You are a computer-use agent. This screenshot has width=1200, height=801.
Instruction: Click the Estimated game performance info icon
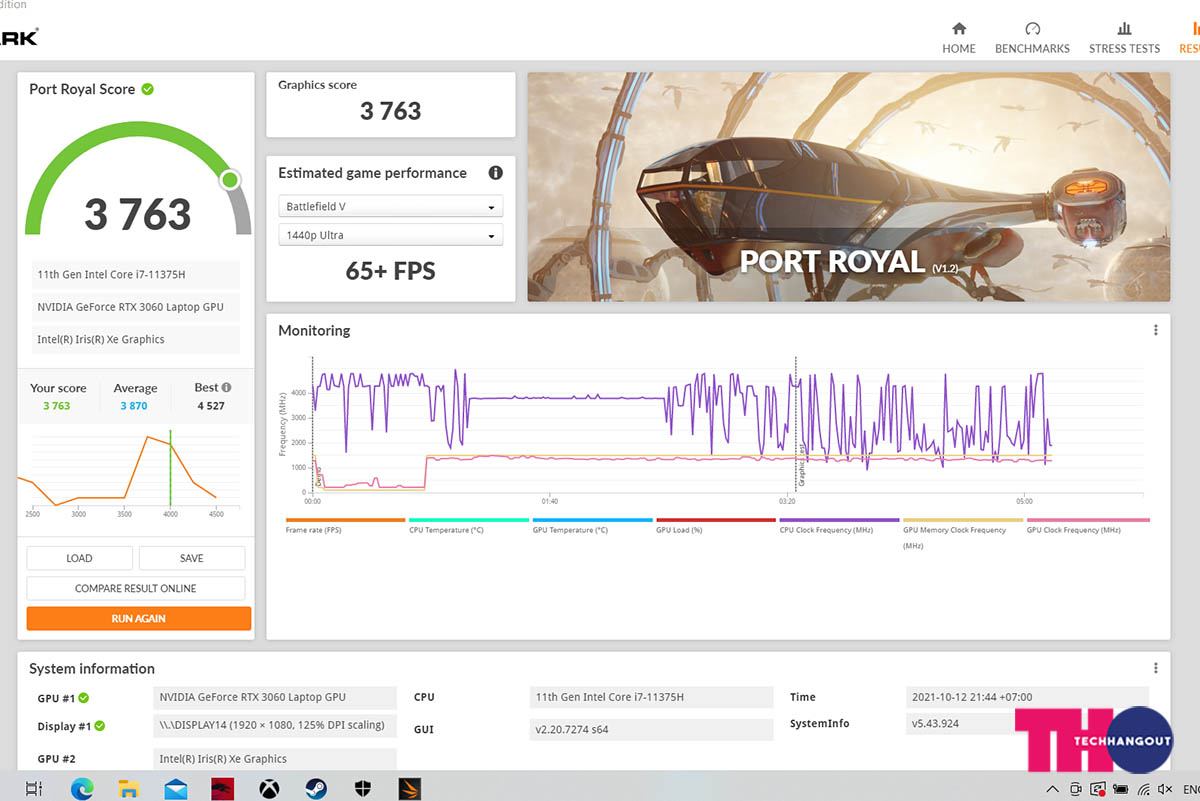[x=495, y=173]
